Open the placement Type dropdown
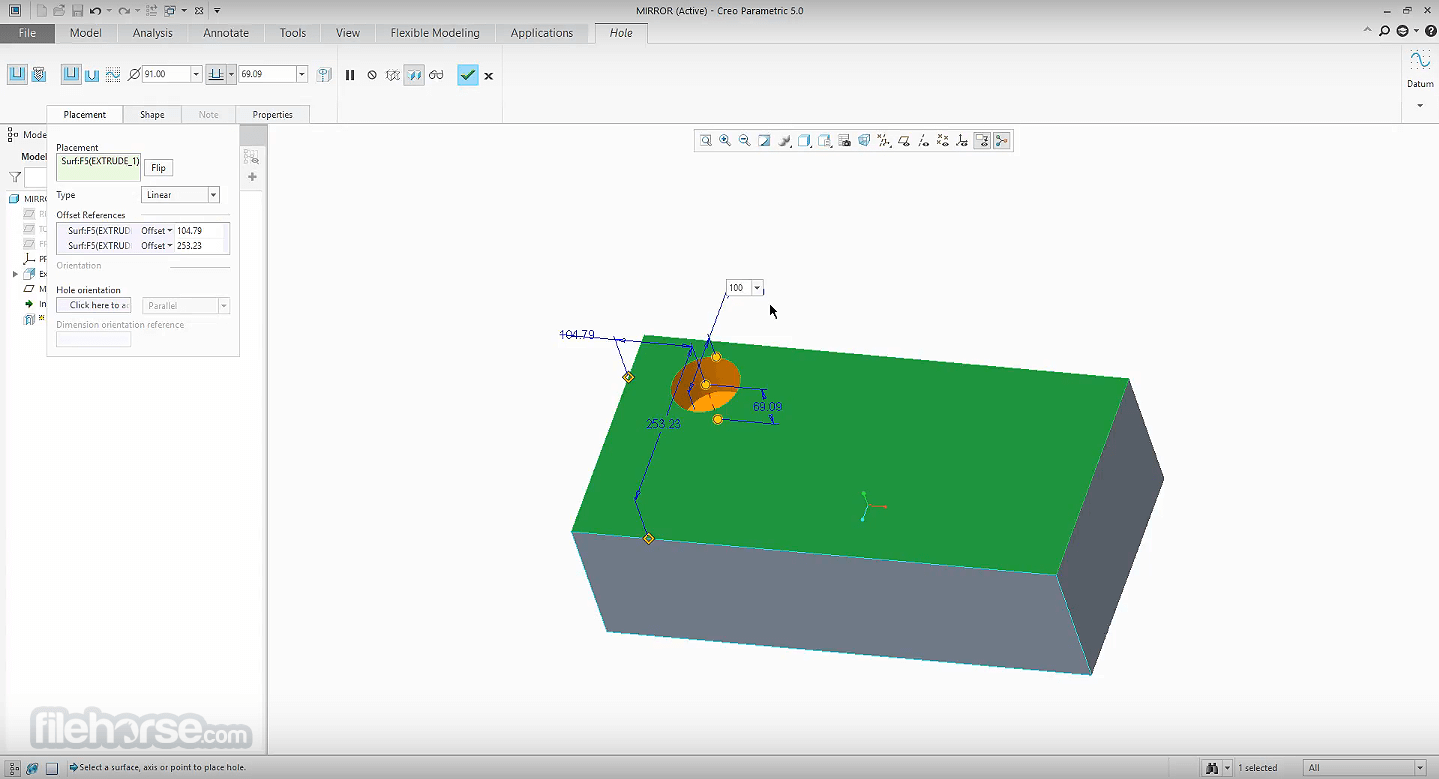This screenshot has width=1439, height=779. (213, 195)
